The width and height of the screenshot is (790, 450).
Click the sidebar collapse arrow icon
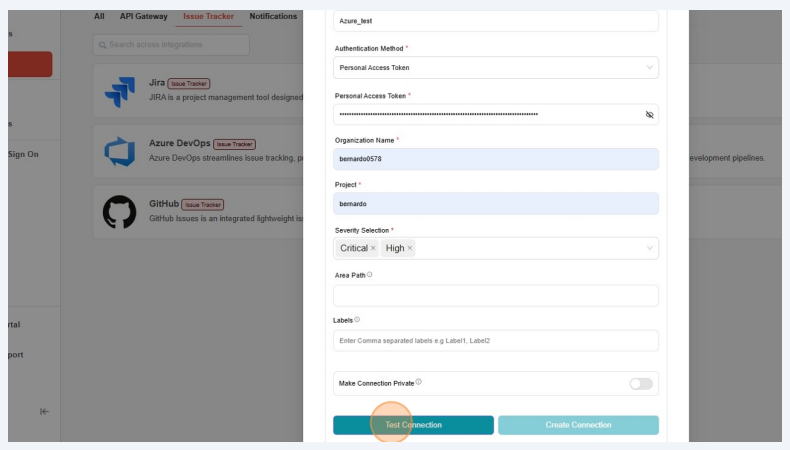tap(45, 412)
